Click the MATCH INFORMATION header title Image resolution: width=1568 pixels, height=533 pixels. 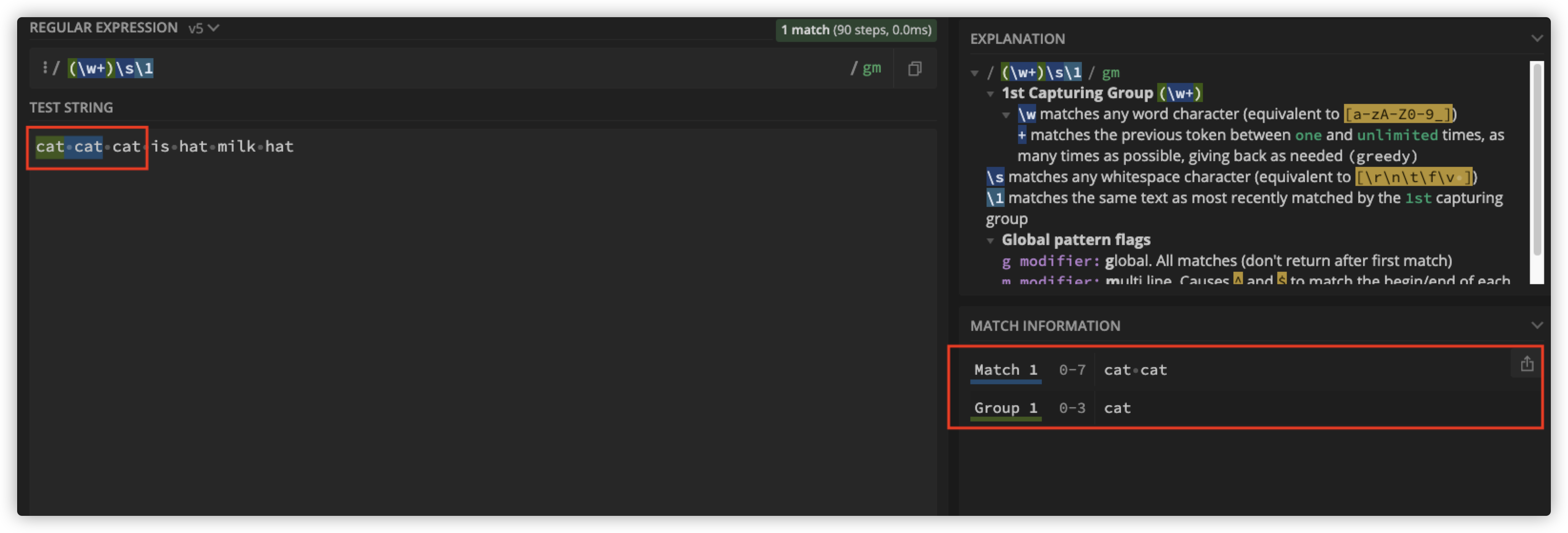[x=1045, y=326]
